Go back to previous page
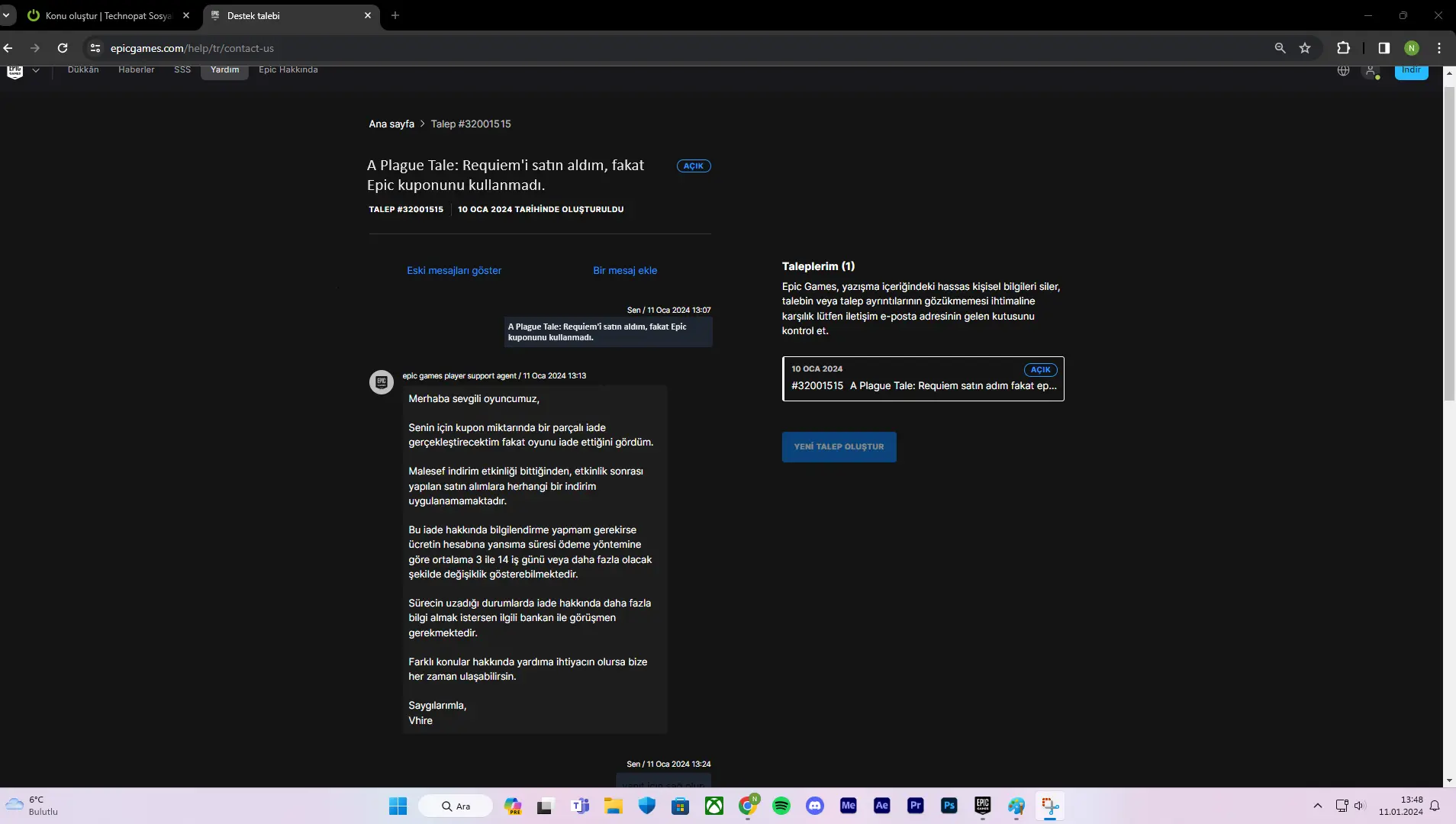Screen dimensions: 1456x824 (8, 48)
